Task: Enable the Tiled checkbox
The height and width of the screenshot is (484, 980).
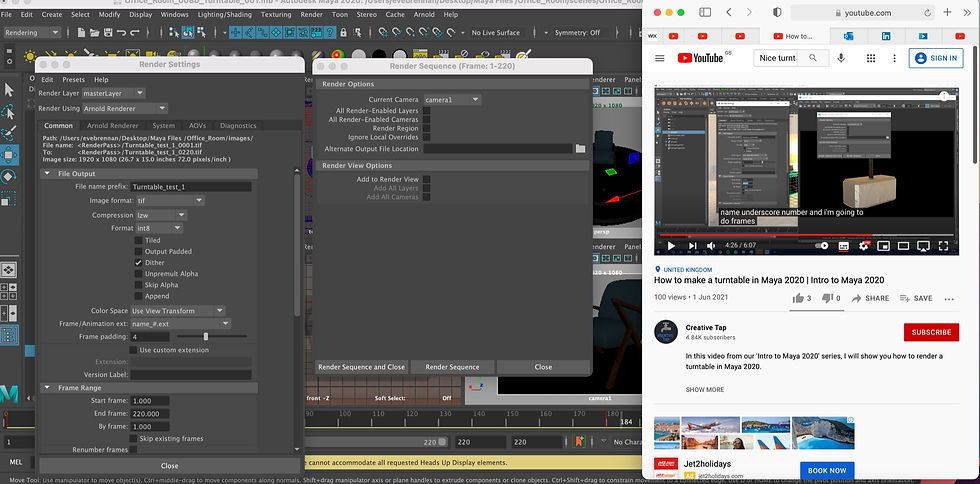Action: coord(139,240)
